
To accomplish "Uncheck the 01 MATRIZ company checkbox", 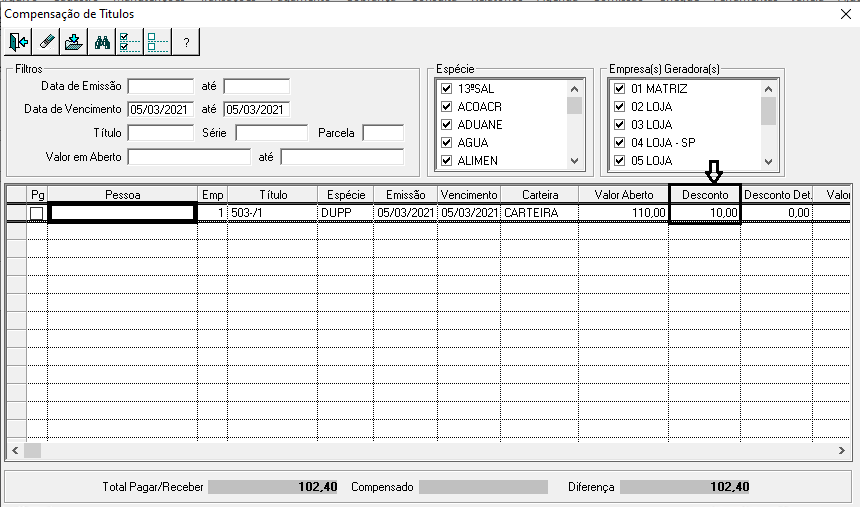I will (620, 88).
